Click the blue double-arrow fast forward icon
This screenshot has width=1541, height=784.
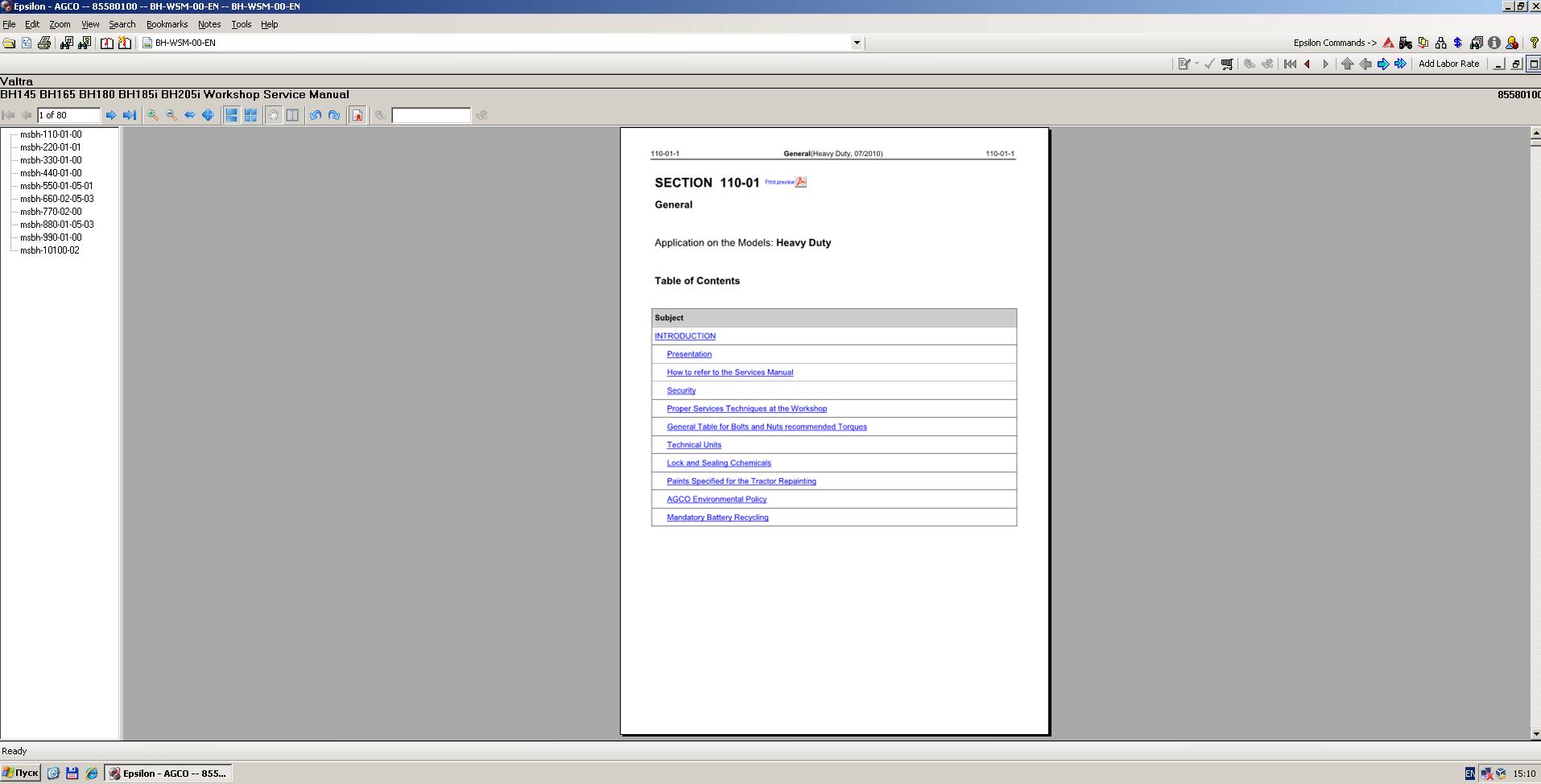click(1401, 64)
